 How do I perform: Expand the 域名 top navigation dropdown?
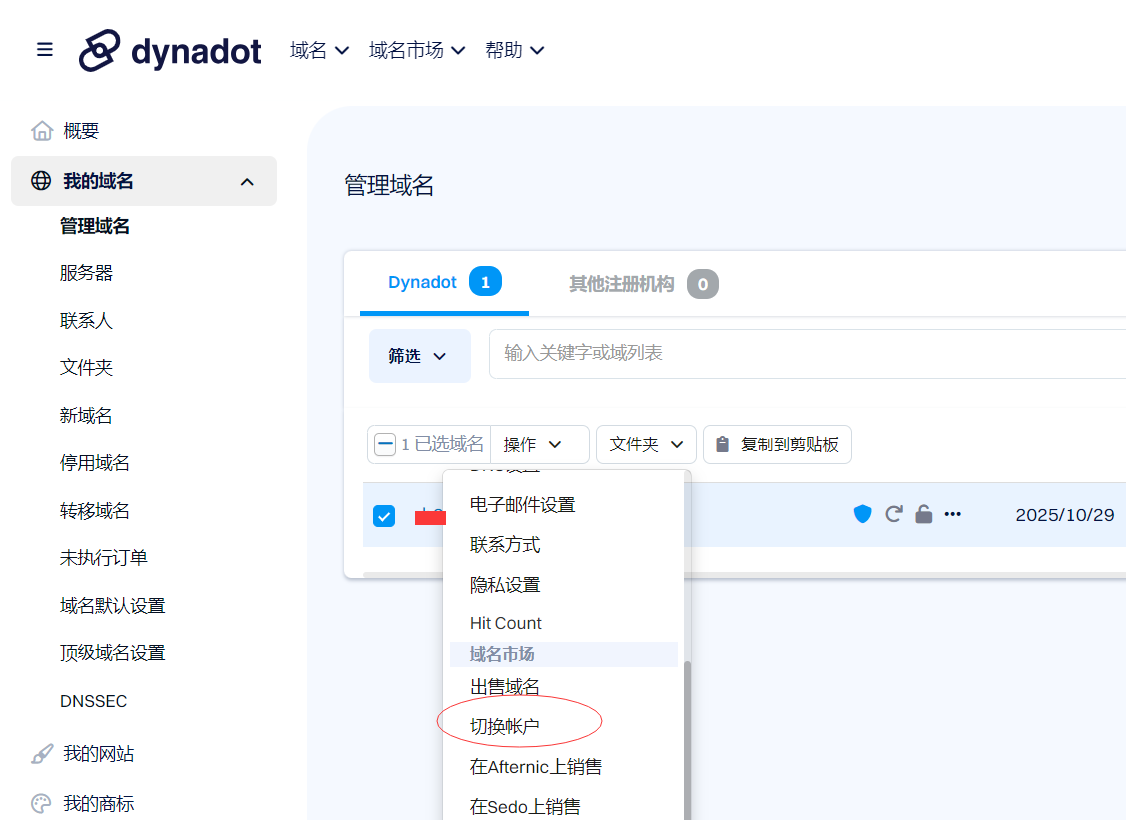click(x=320, y=50)
